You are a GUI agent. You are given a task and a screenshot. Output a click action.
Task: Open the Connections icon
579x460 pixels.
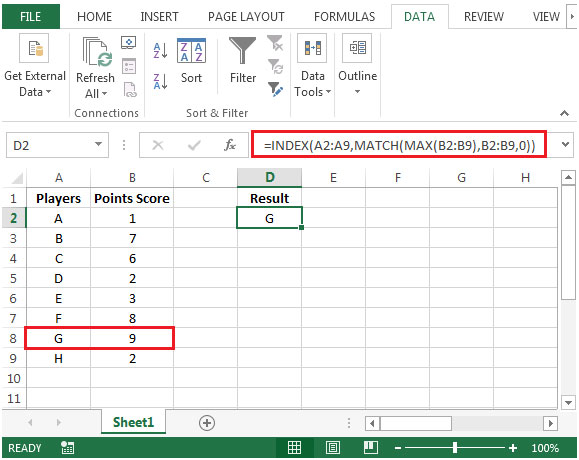click(x=129, y=43)
